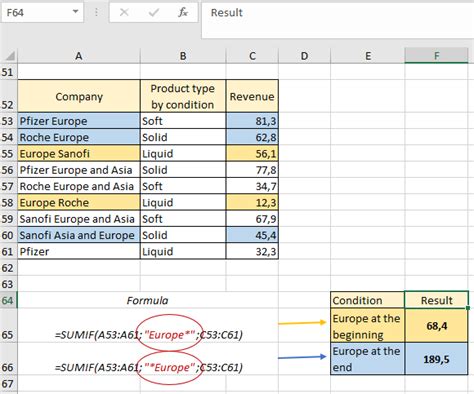Screen dimensions: 474x394
Task: Select revenue value 34,7
Action: pyautogui.click(x=252, y=186)
